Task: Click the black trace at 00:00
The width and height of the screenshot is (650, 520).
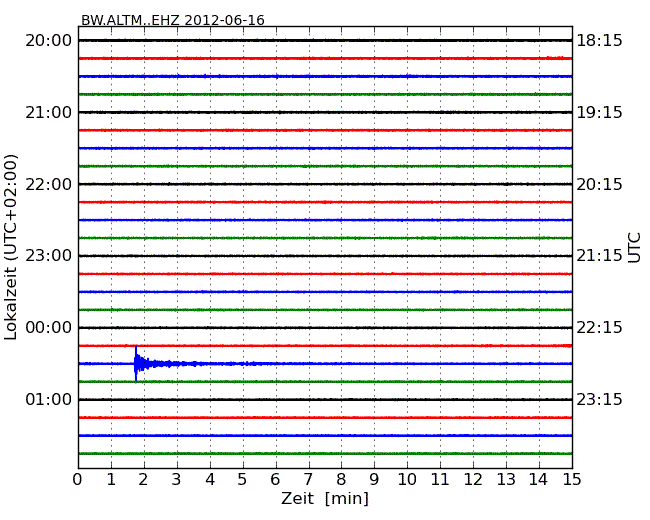Action: click(325, 328)
